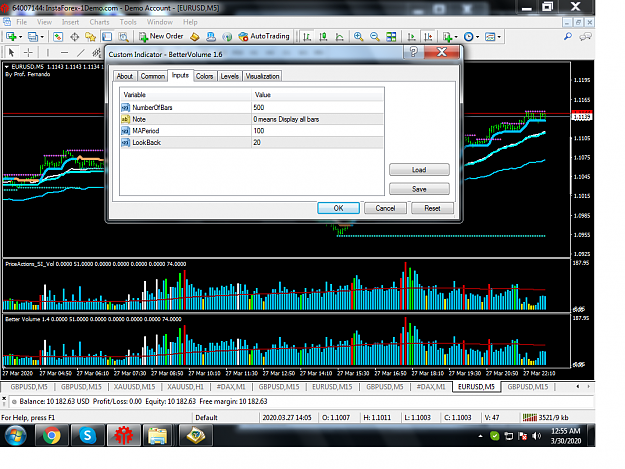Open the Periodicity clock icon
The width and height of the screenshot is (625, 469).
(x=469, y=37)
